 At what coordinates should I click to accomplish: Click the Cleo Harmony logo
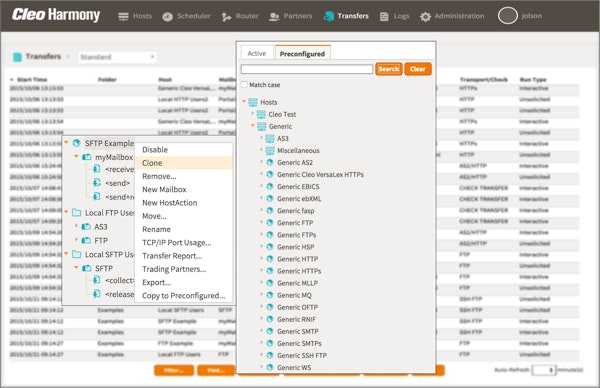point(56,15)
